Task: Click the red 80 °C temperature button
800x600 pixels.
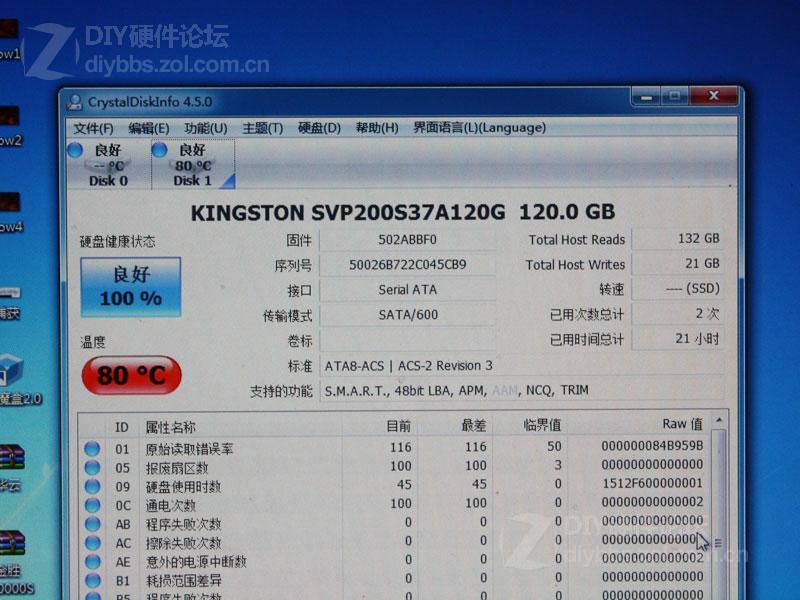Action: pyautogui.click(x=131, y=376)
